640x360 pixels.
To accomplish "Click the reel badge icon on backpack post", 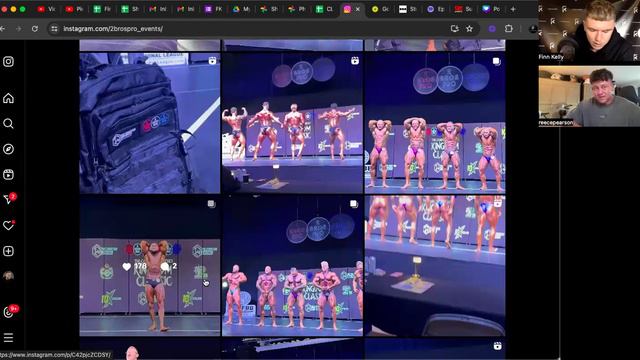I will [212, 61].
